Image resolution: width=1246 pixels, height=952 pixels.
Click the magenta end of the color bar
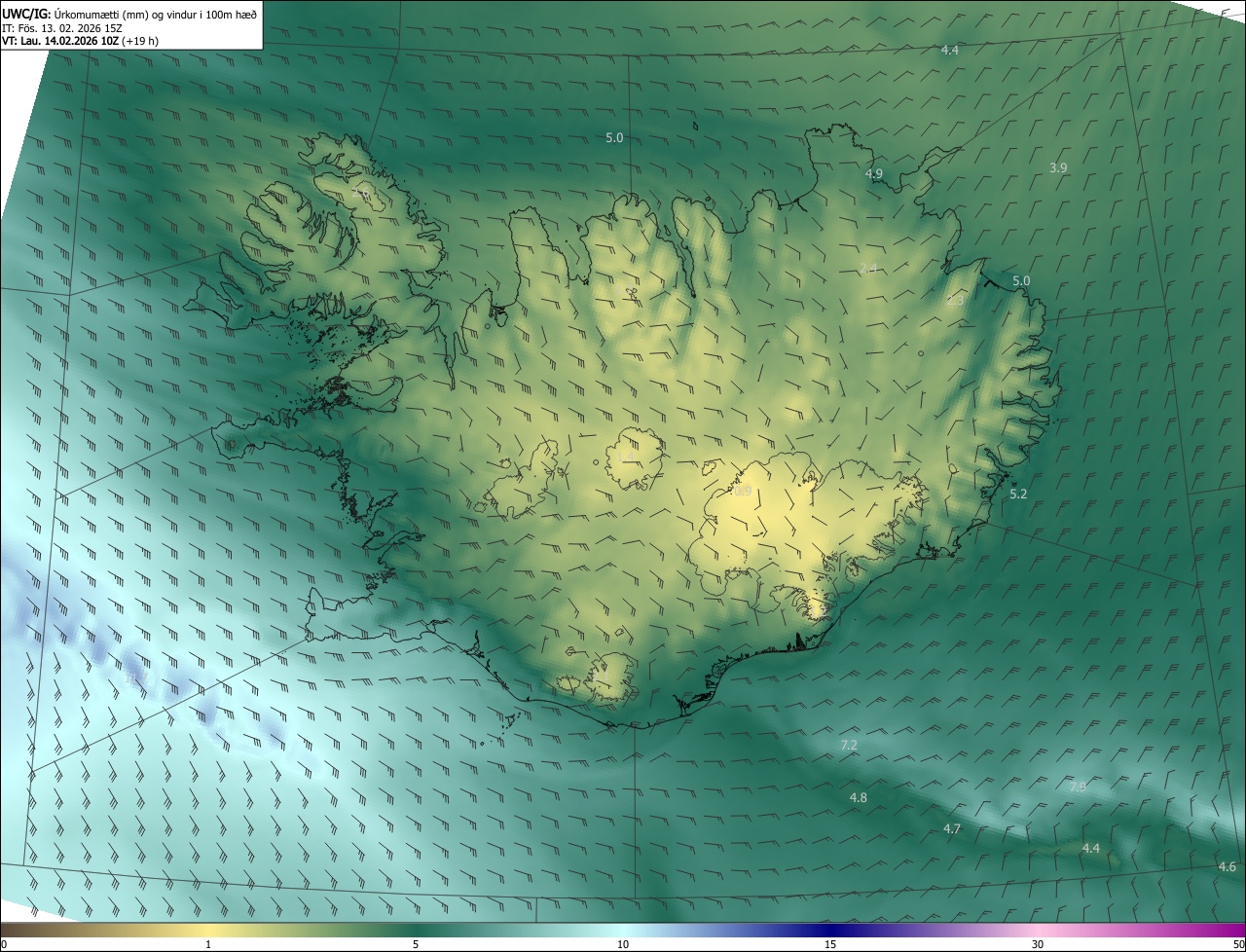click(x=1228, y=930)
